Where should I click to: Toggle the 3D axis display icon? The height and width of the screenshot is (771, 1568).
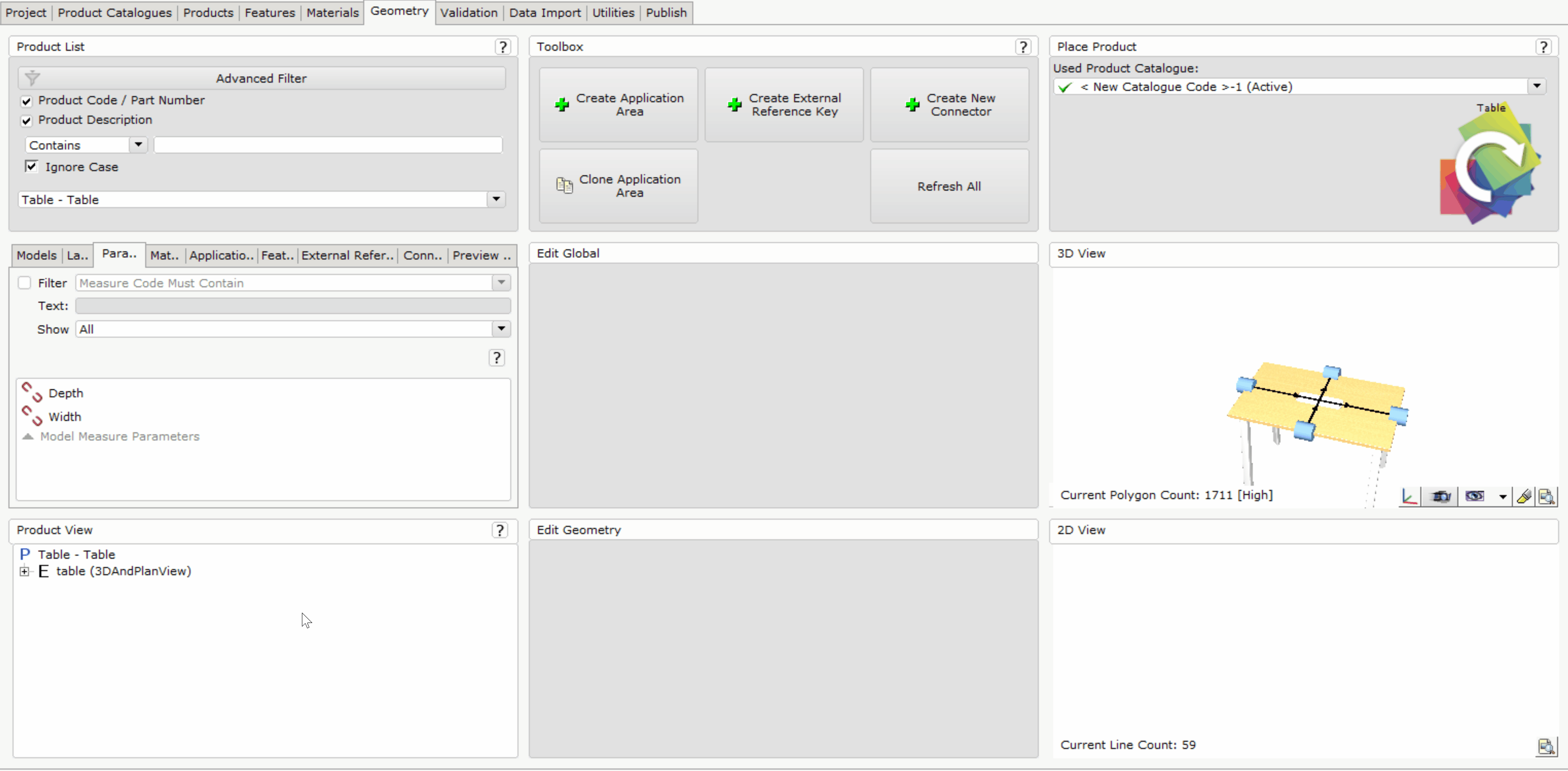pyautogui.click(x=1409, y=496)
